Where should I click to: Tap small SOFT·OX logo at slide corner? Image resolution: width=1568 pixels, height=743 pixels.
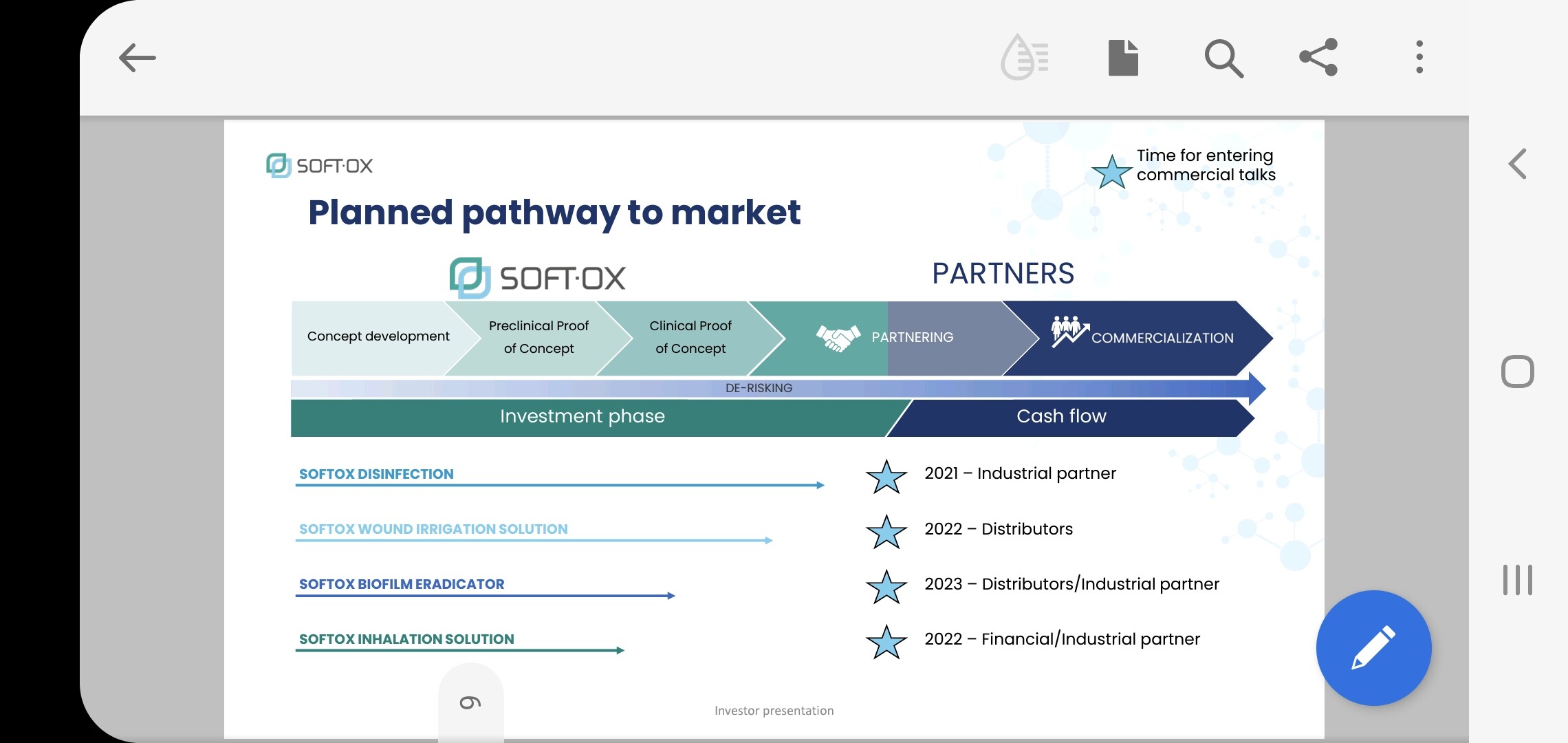(x=320, y=165)
